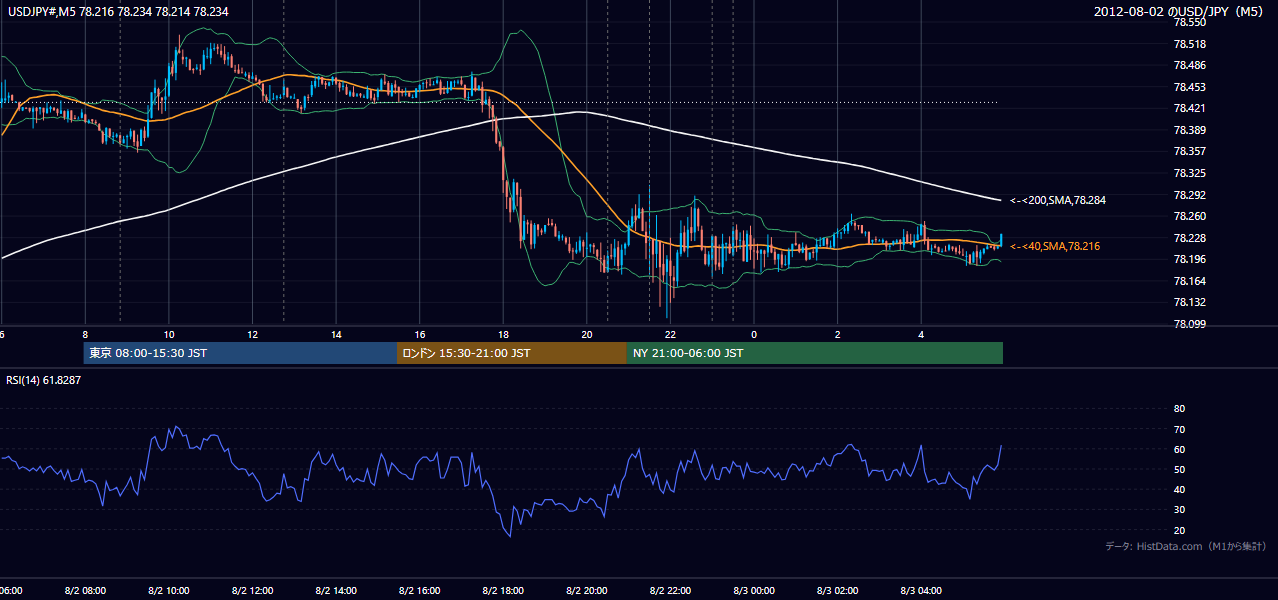
Task: Click the 8/2 20:00 time axis label
Action: coord(586,591)
